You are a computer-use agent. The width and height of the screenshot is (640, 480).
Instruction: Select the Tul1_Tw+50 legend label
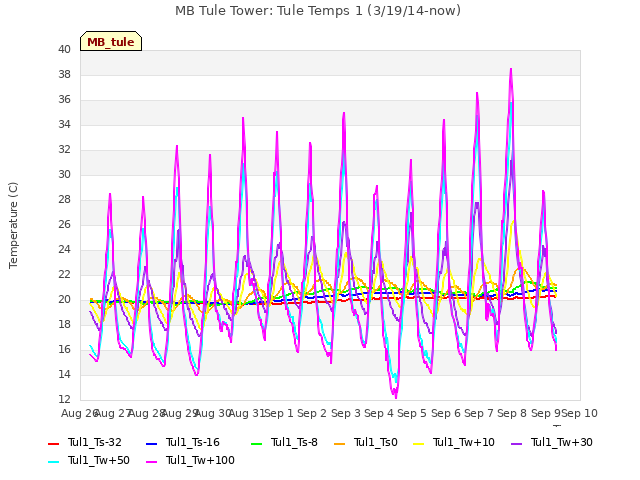pos(99,460)
